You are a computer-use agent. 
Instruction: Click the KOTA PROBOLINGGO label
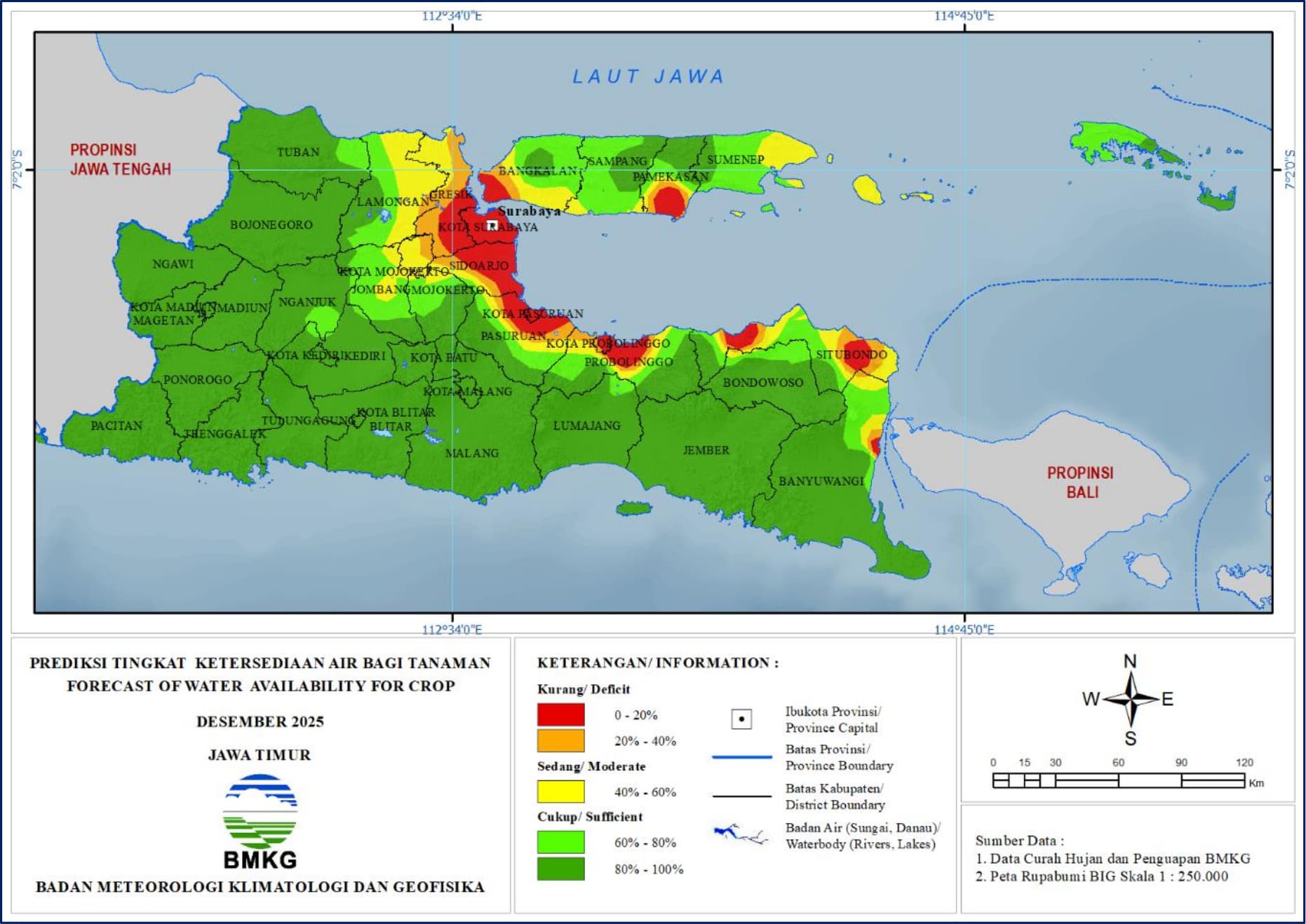(608, 344)
